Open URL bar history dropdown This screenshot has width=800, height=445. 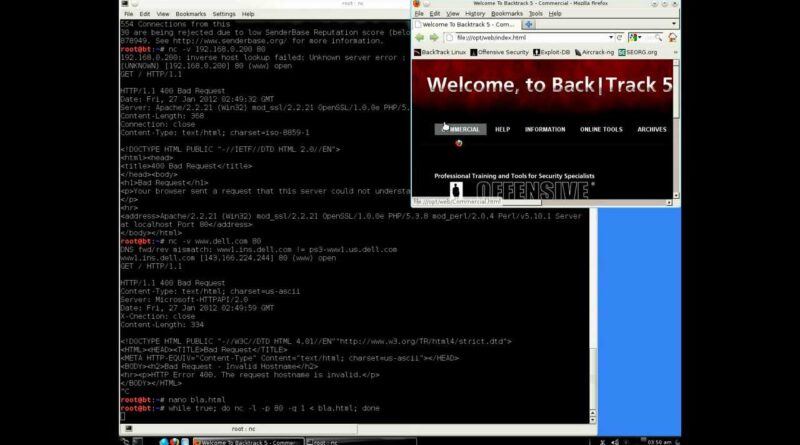tap(611, 38)
